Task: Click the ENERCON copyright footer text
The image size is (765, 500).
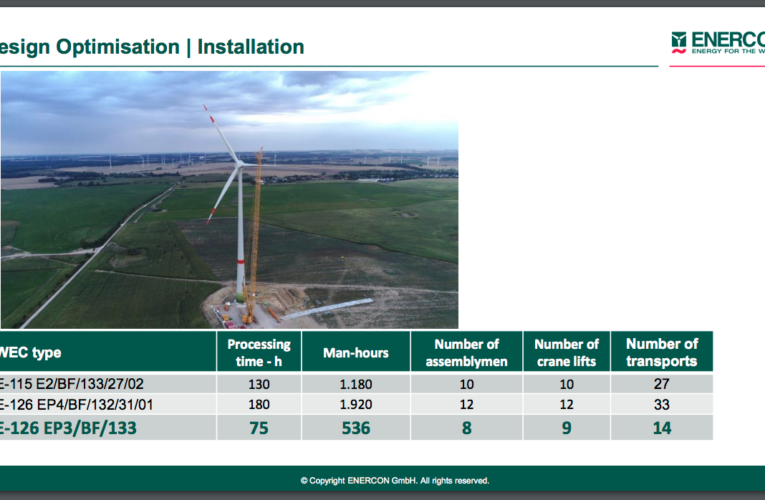Action: pyautogui.click(x=395, y=480)
